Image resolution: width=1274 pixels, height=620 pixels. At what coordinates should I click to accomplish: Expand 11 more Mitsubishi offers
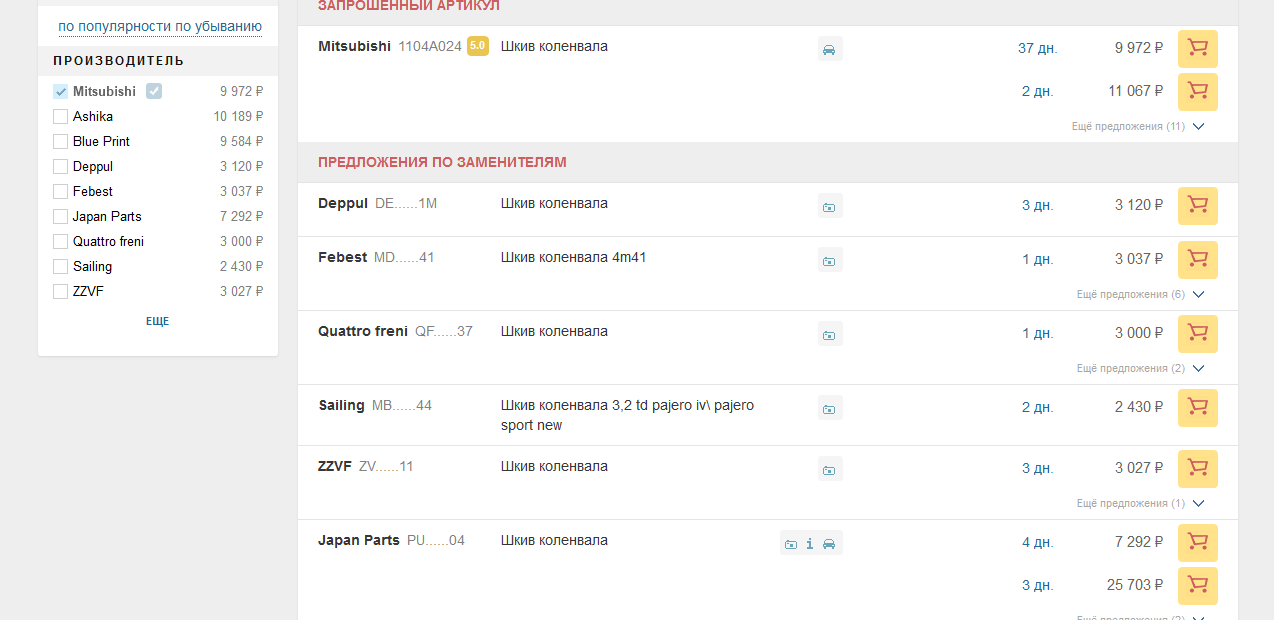coord(1137,127)
